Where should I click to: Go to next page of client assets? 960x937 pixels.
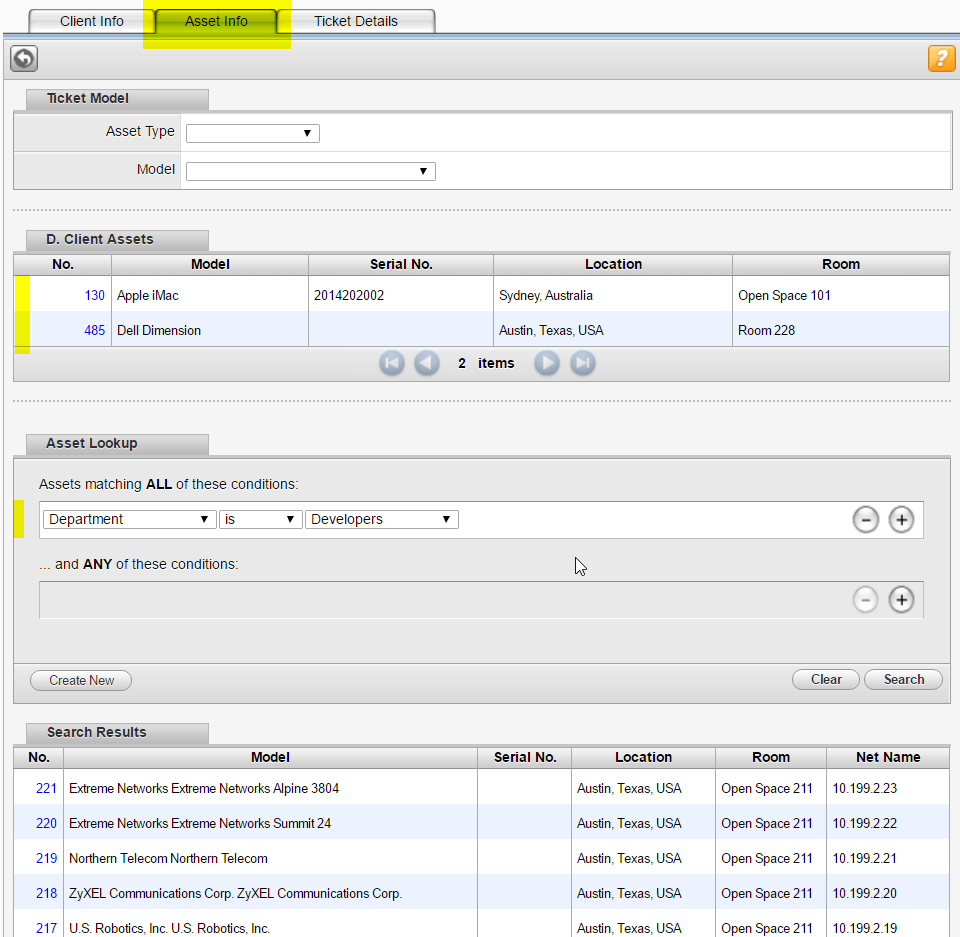pos(546,363)
